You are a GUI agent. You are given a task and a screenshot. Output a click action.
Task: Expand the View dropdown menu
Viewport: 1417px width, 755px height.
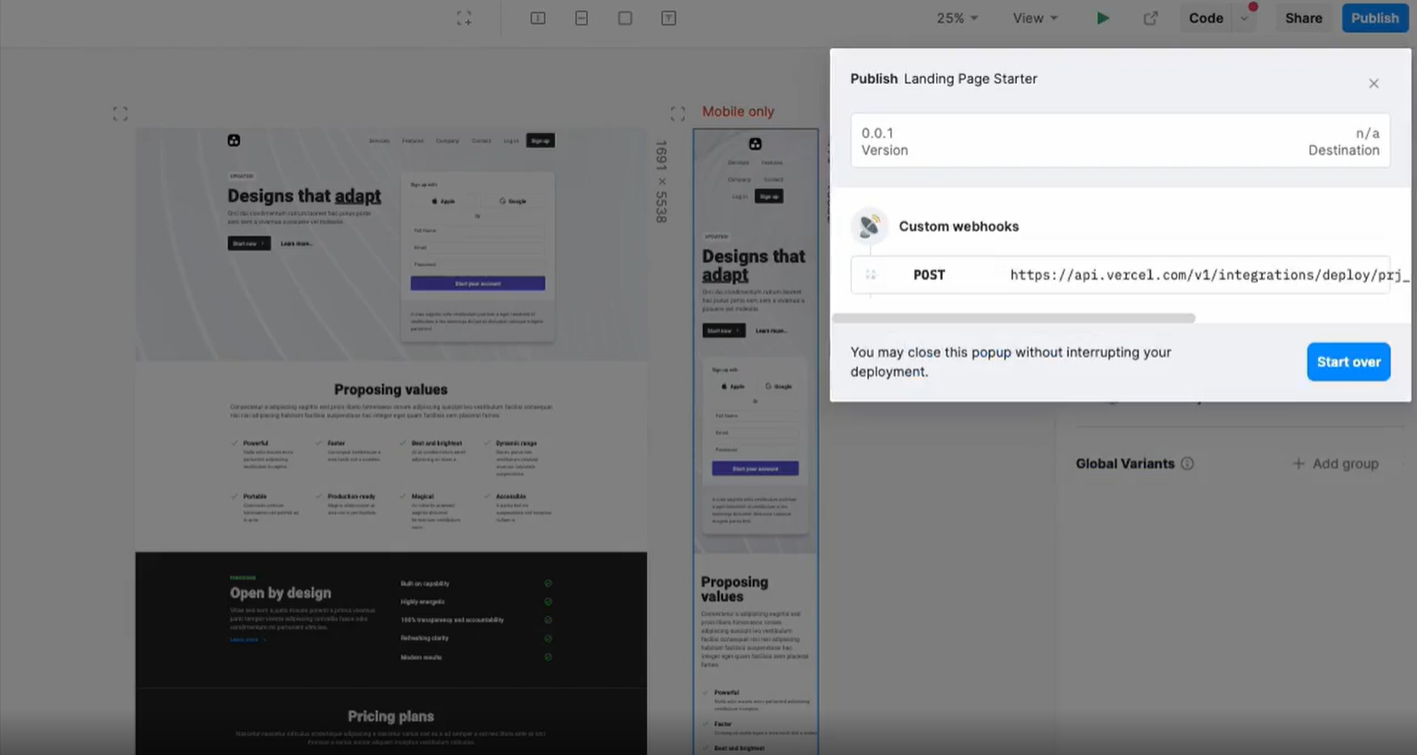tap(1035, 18)
